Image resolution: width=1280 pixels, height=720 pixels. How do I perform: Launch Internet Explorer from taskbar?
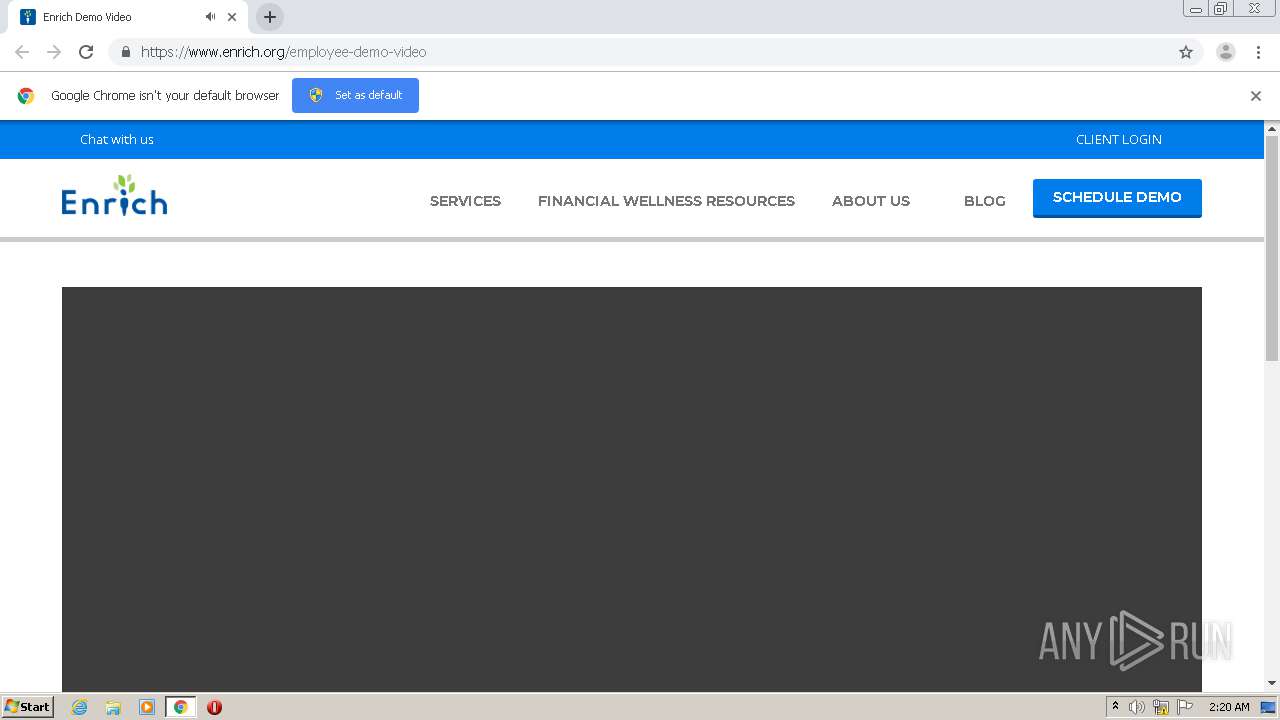(79, 707)
